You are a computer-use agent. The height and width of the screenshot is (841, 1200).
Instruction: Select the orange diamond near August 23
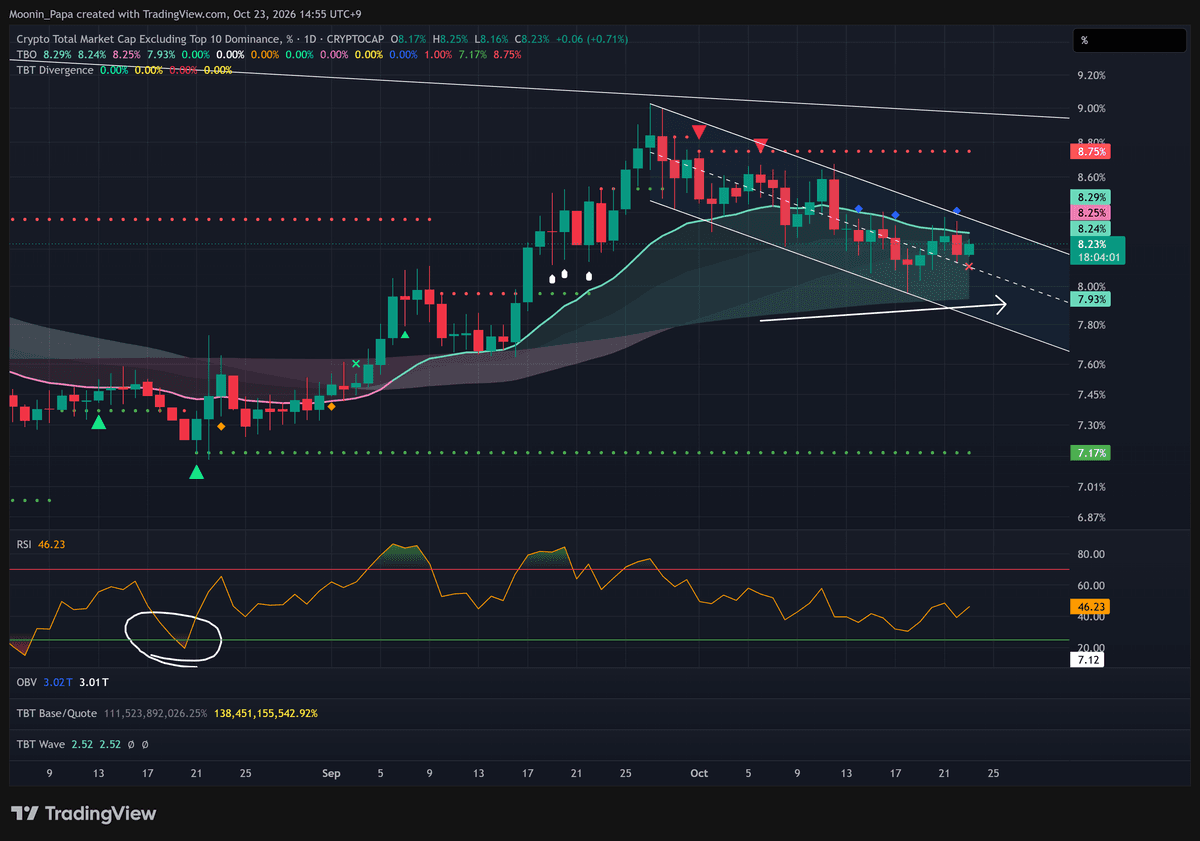coord(221,427)
